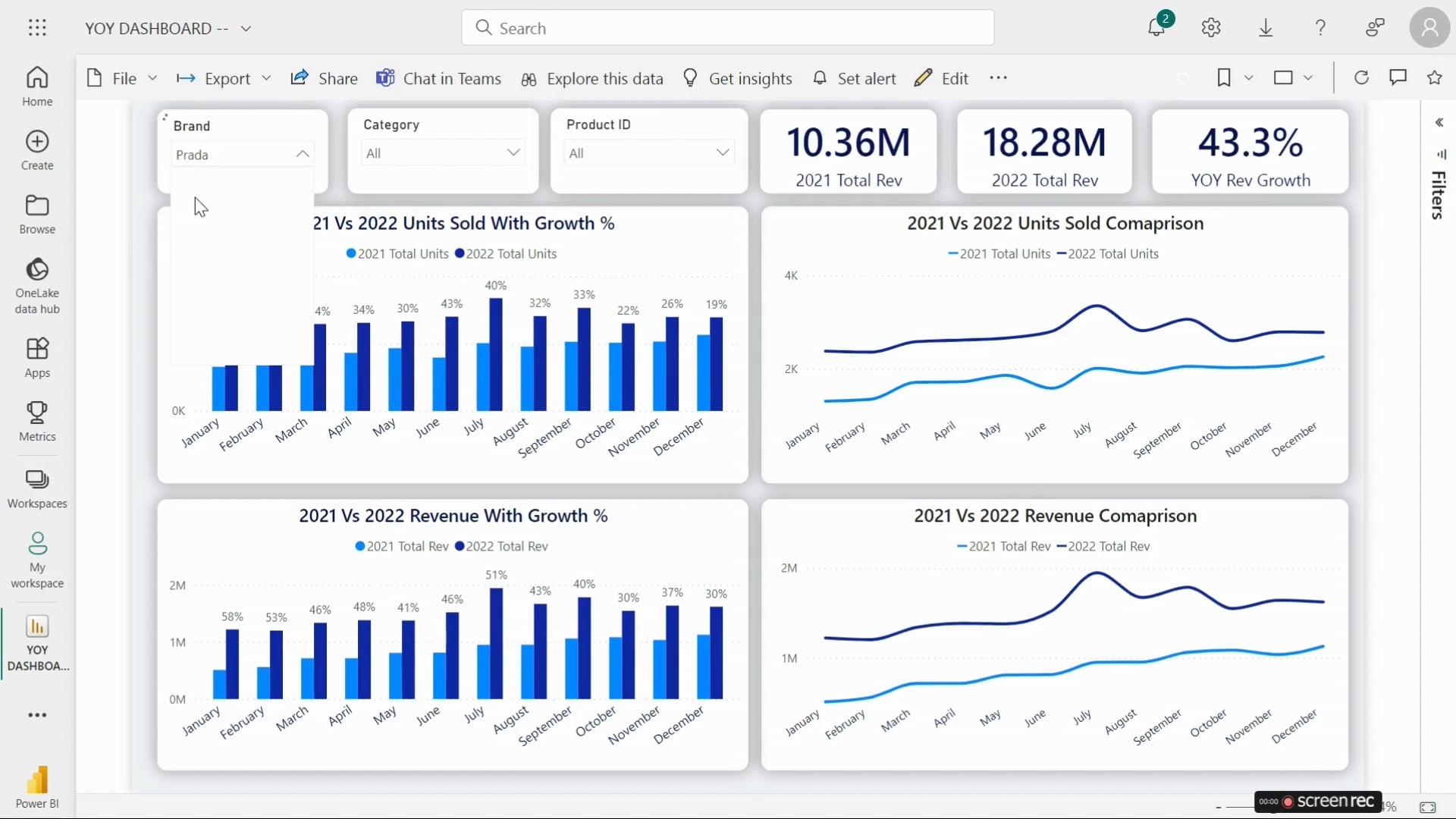The height and width of the screenshot is (819, 1456).
Task: Click Get insights
Action: pos(738,78)
